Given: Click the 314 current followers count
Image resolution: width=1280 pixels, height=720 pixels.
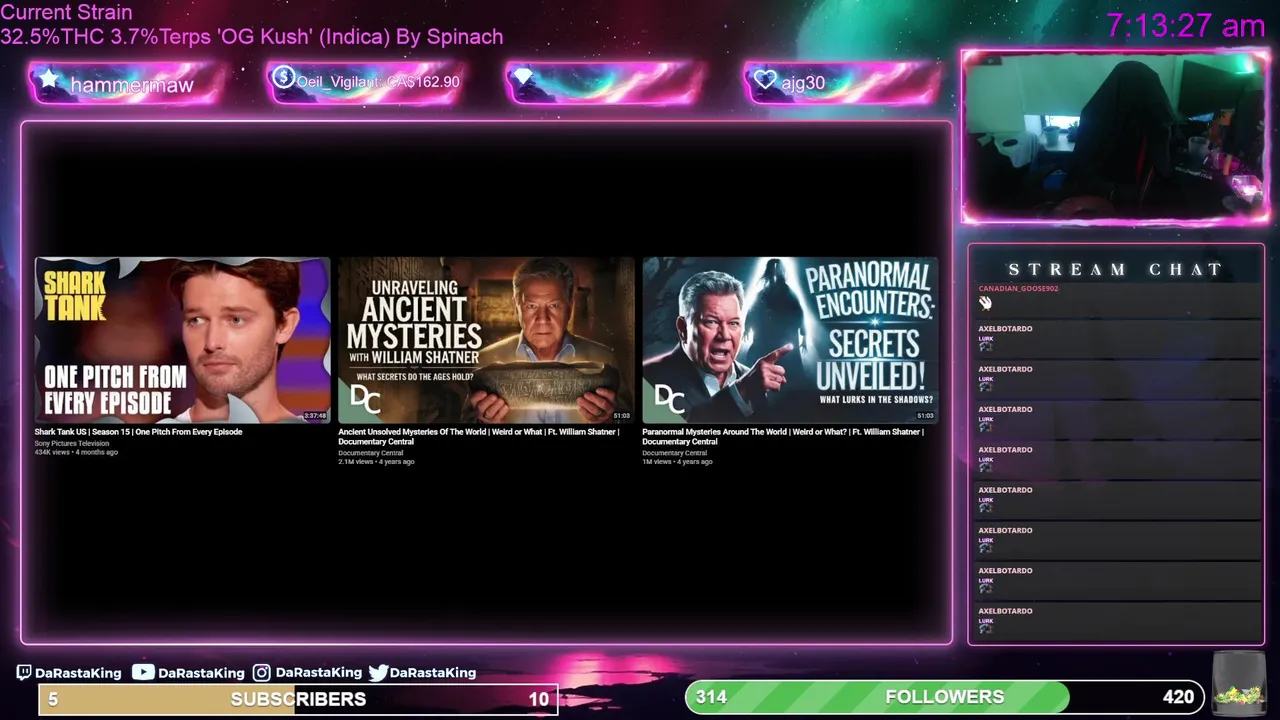Looking at the screenshot, I should click(x=711, y=697).
